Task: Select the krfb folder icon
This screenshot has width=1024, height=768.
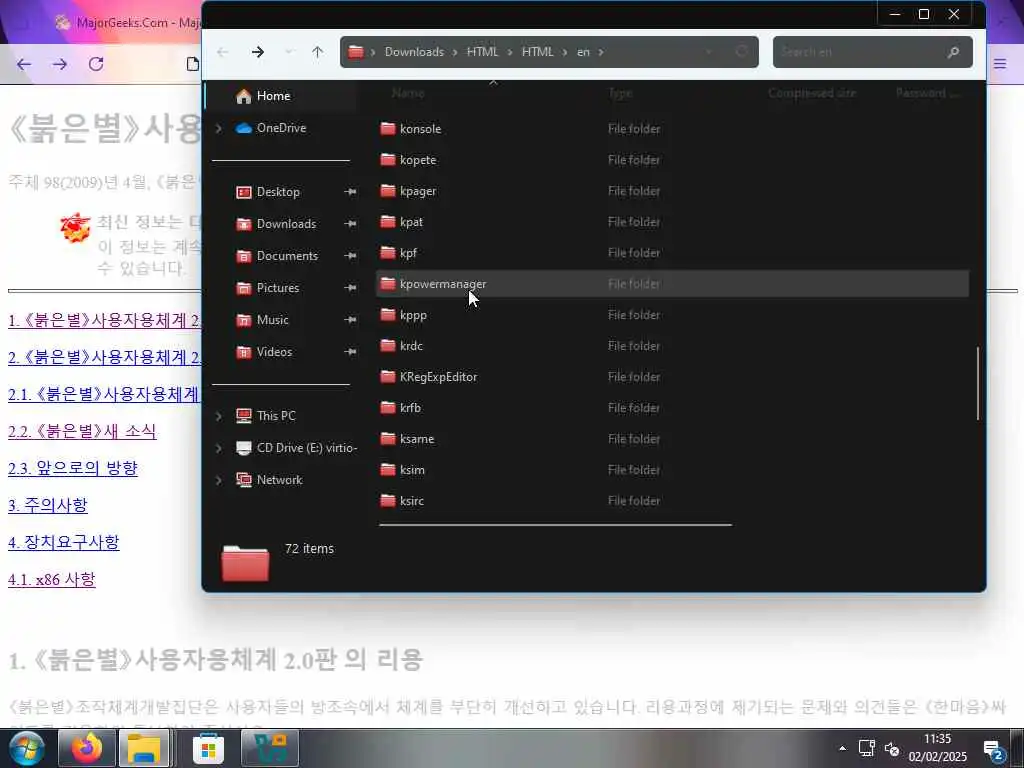Action: click(x=388, y=408)
